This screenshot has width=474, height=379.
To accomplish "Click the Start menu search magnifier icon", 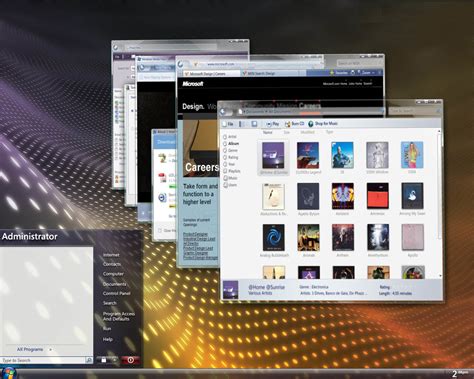I will coord(89,360).
